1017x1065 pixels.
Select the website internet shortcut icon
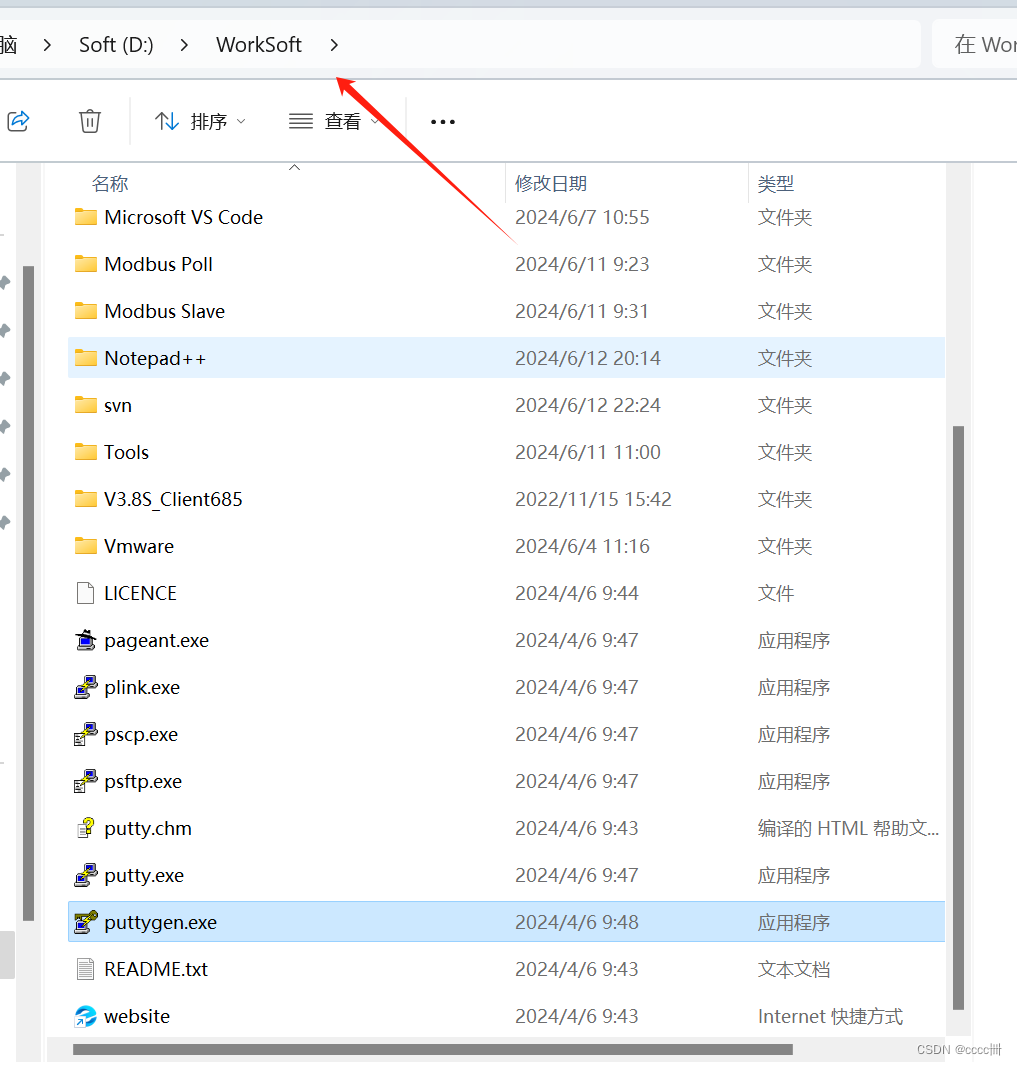click(86, 1016)
